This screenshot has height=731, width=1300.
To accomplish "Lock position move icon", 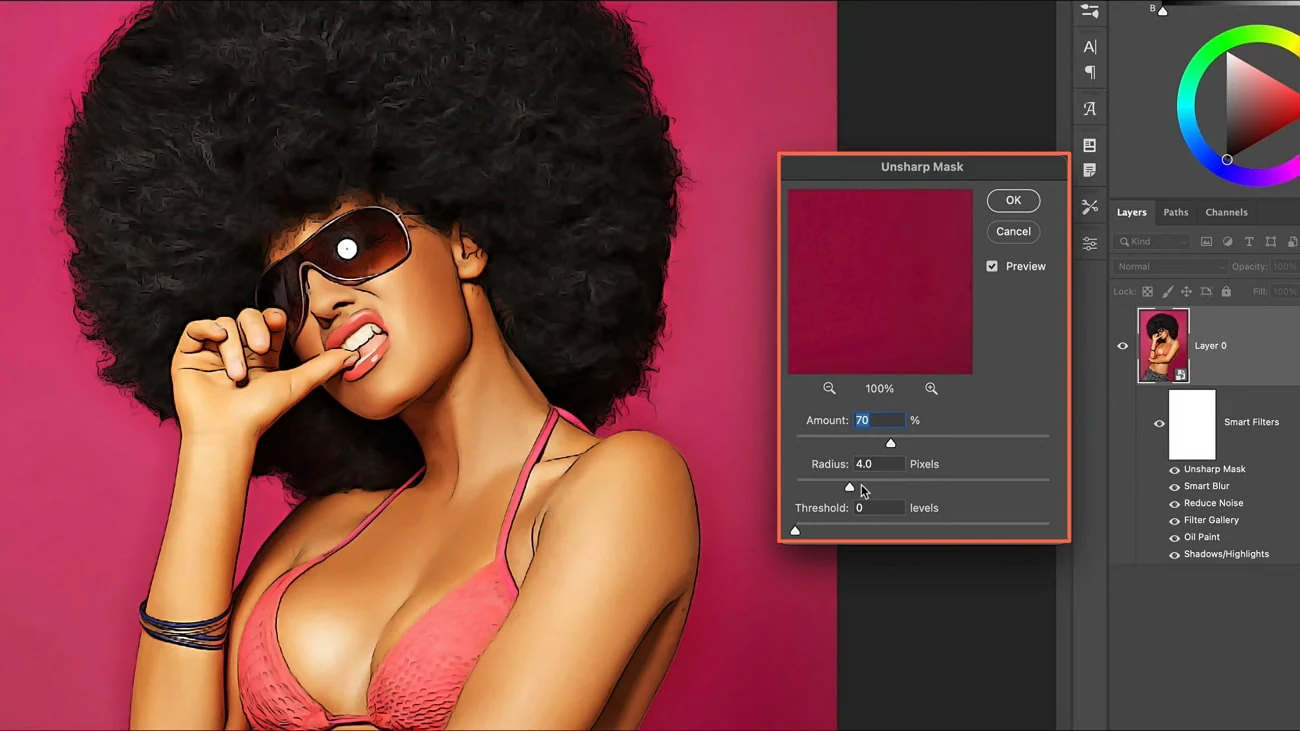I will click(x=1186, y=291).
